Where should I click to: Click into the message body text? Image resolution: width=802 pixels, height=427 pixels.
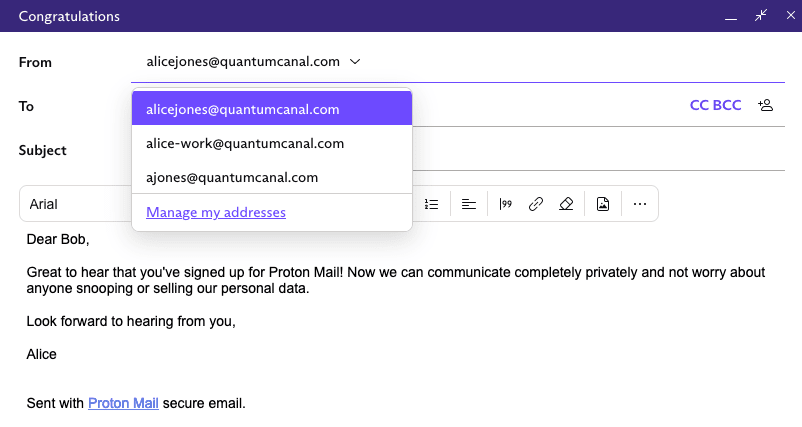[x=396, y=280]
